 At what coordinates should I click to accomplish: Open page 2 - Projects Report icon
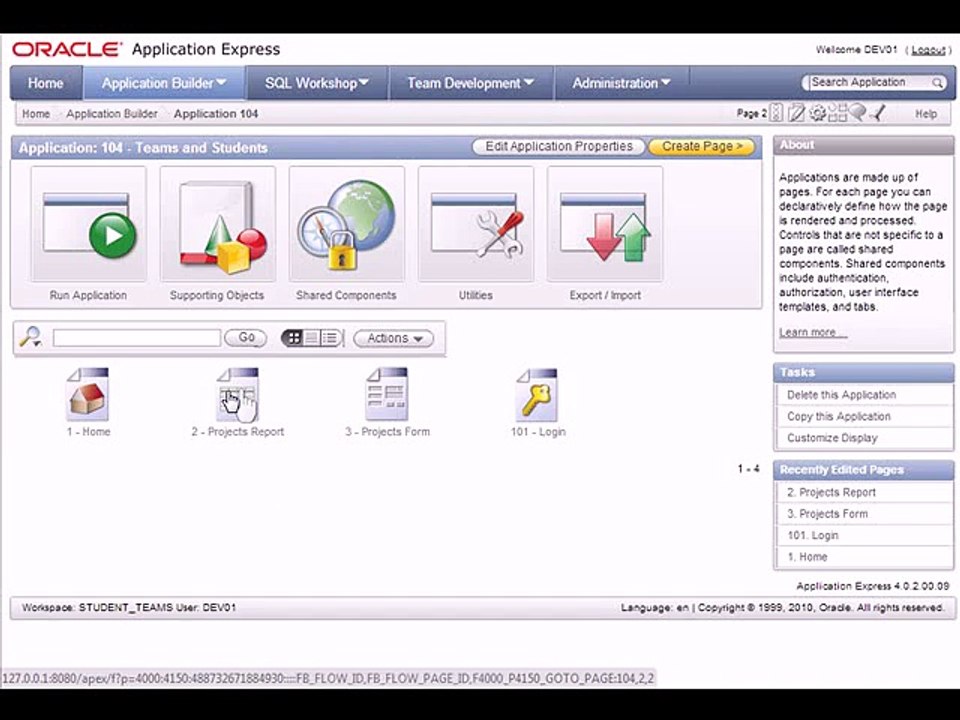tap(238, 394)
